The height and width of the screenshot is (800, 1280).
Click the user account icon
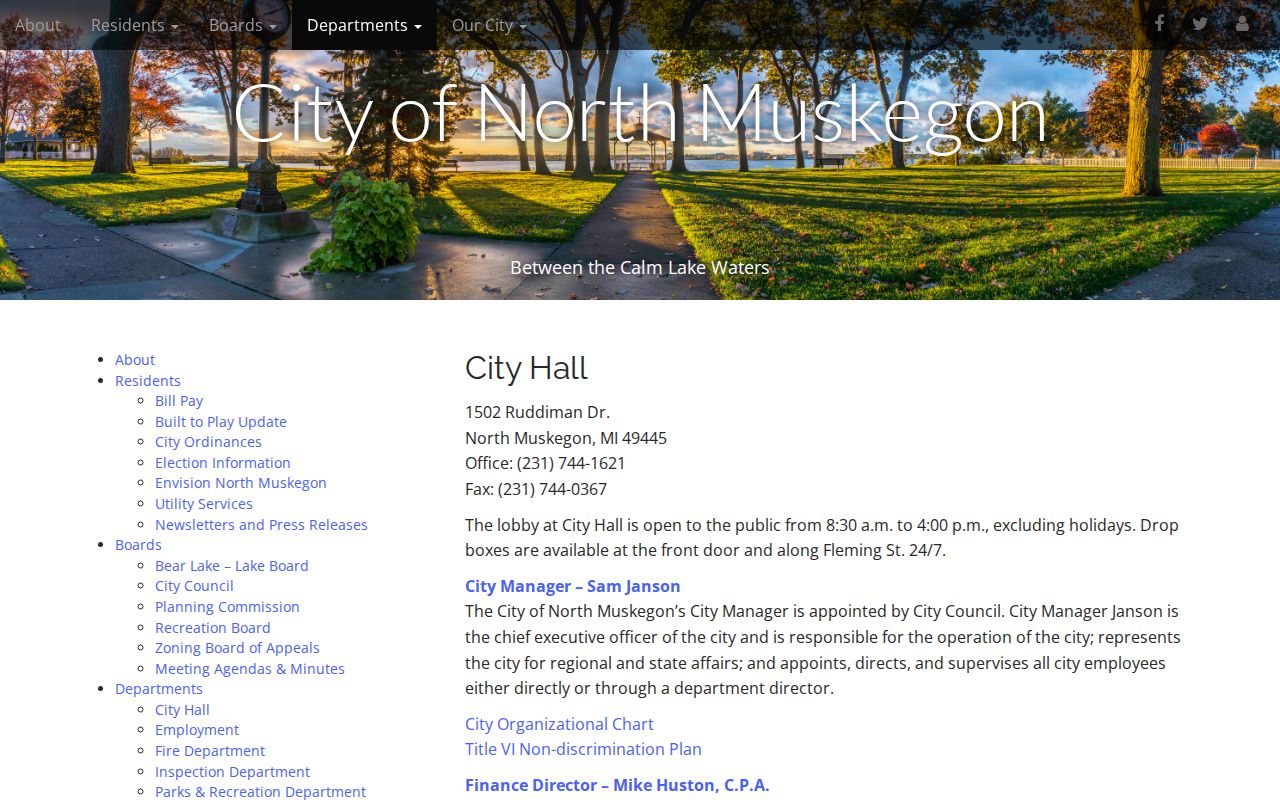pyautogui.click(x=1242, y=24)
